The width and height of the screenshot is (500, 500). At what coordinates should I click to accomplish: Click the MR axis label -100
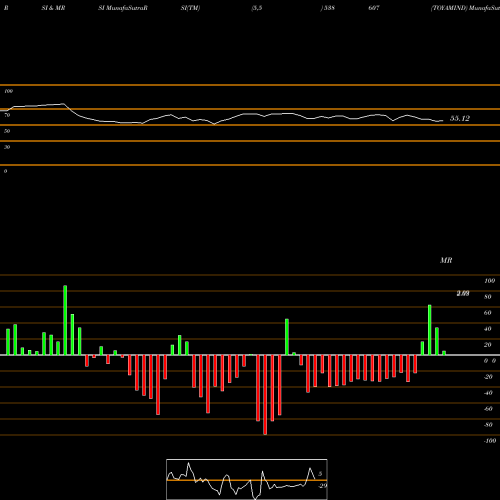[490, 441]
